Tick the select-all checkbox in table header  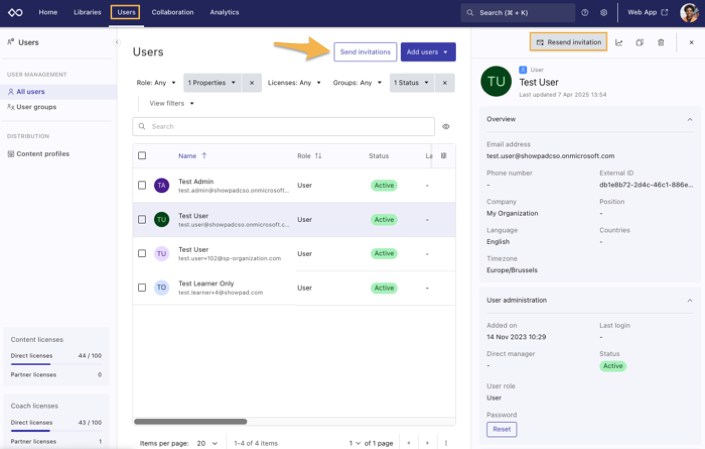click(142, 156)
